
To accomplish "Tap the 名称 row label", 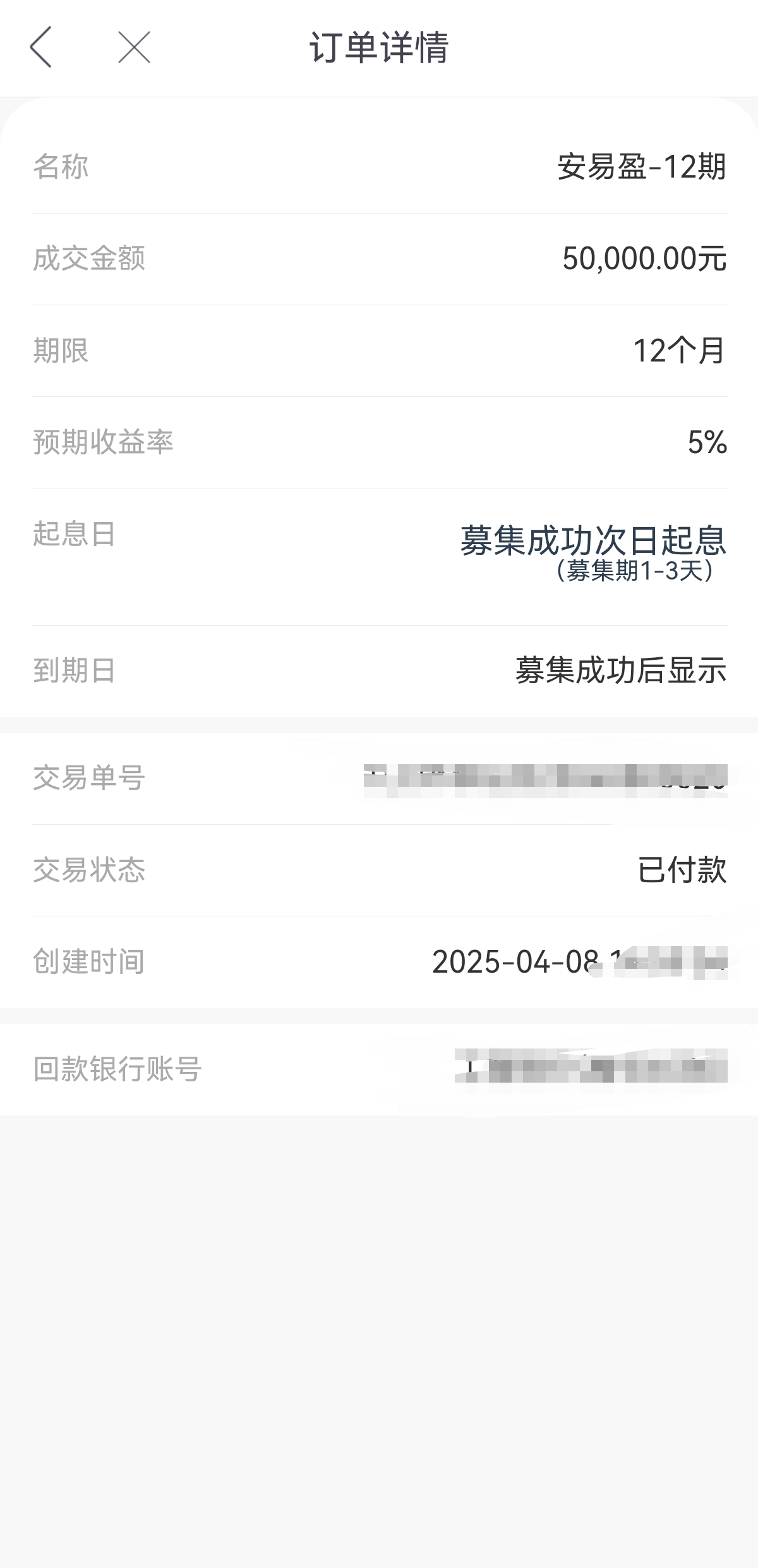I will pyautogui.click(x=61, y=167).
